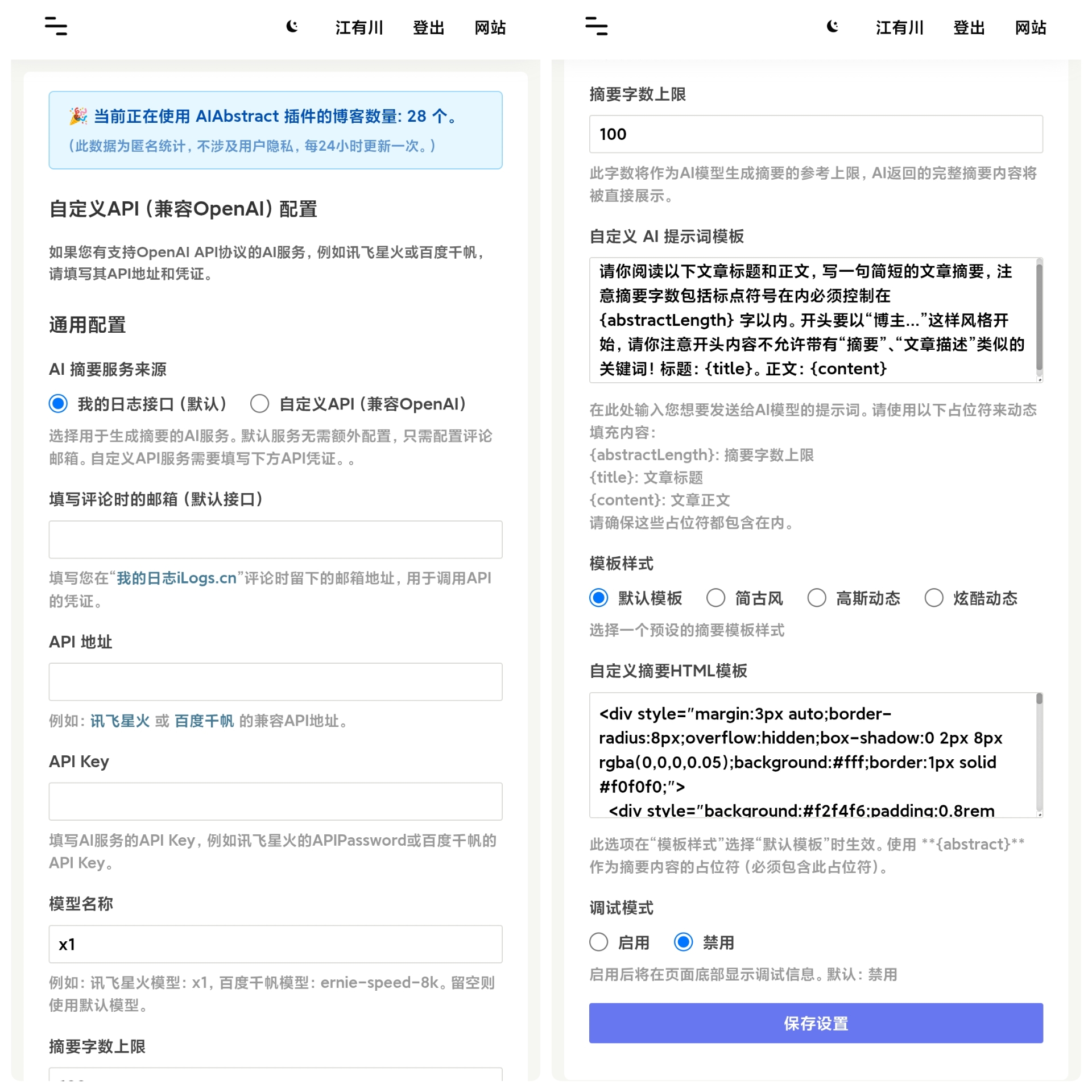
Task: Focus the API Key input field
Action: pyautogui.click(x=275, y=801)
